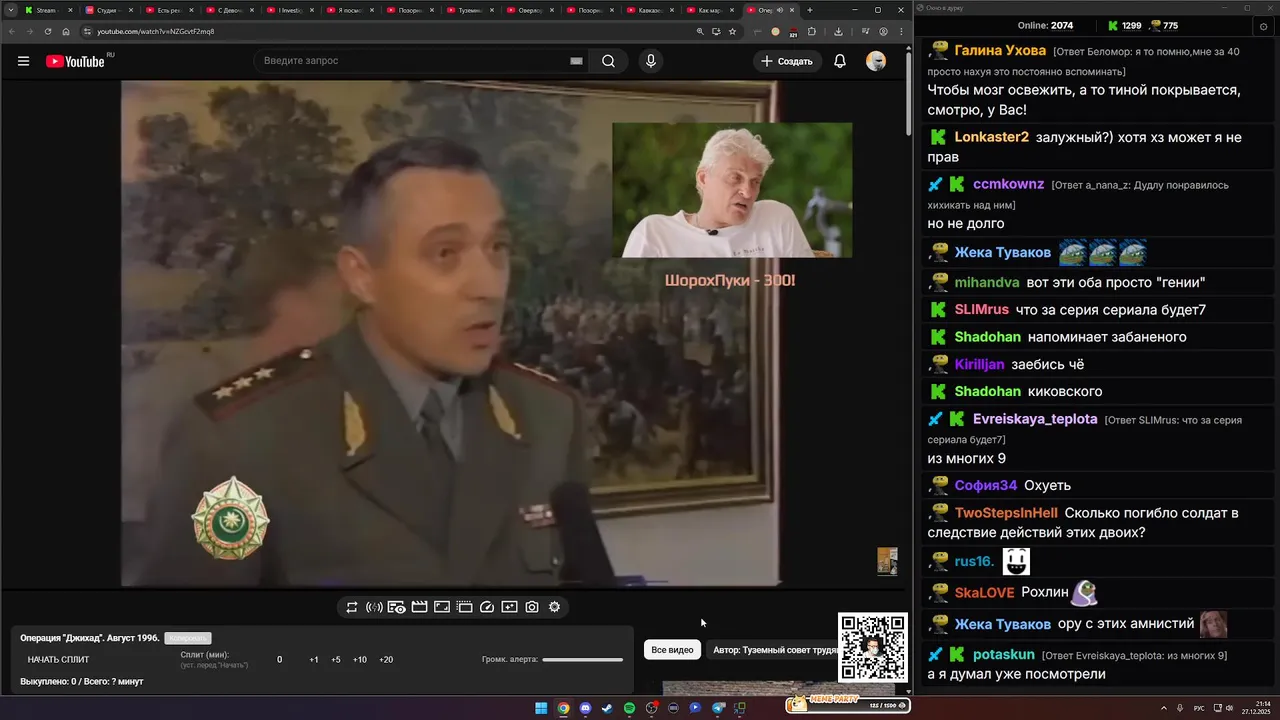Click the dashed-frame cinema mode icon

click(x=464, y=607)
